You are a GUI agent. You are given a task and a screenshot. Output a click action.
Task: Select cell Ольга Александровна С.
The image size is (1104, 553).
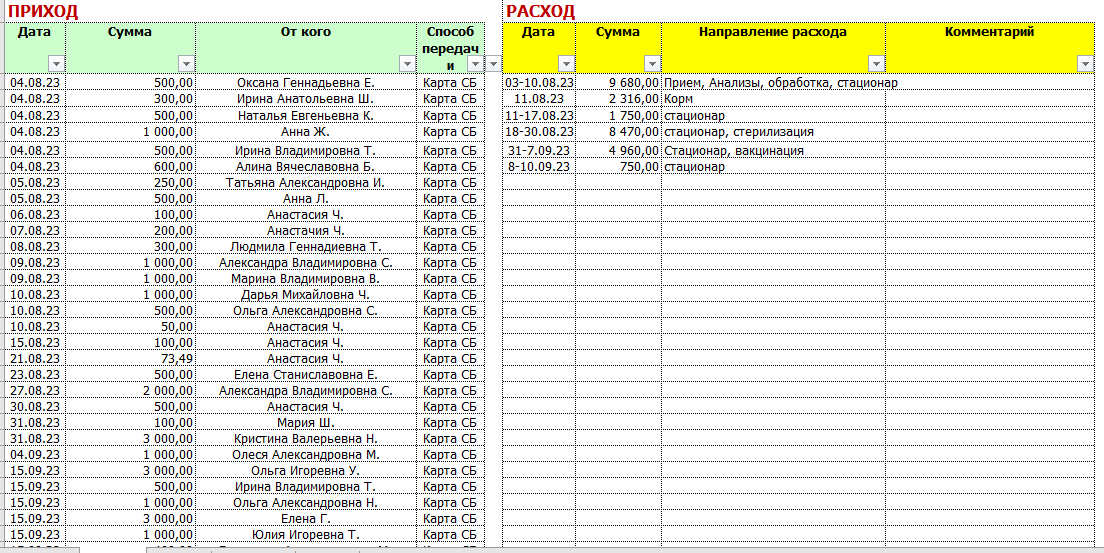306,311
